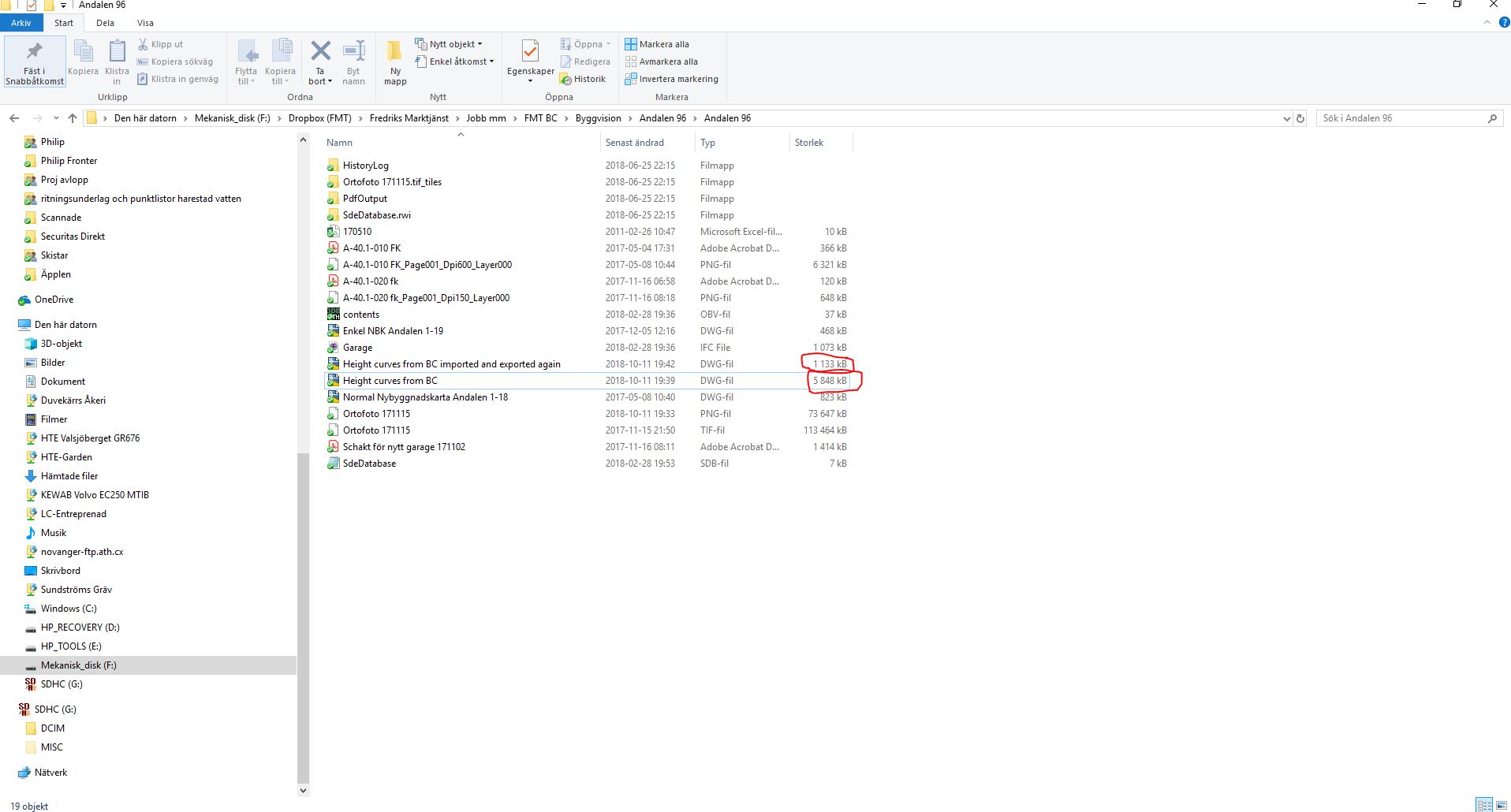1511x812 pixels.
Task: Open Kopiera till copy menu
Action: click(x=280, y=62)
